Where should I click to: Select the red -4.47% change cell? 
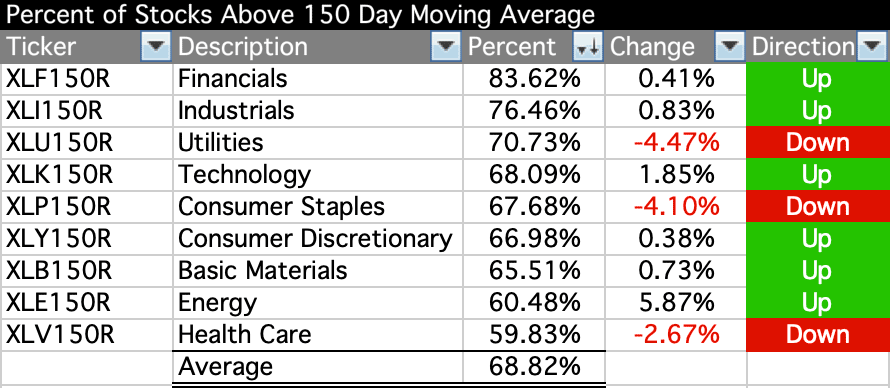pos(676,142)
